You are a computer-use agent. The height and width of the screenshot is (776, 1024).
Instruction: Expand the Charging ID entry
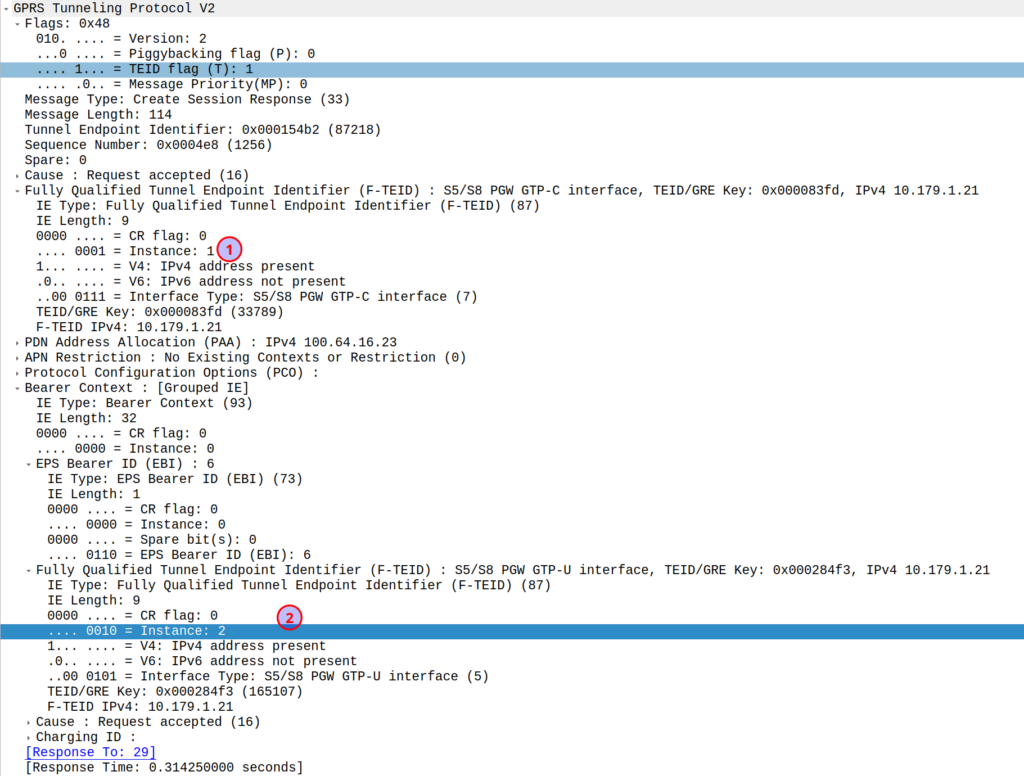[x=28, y=737]
